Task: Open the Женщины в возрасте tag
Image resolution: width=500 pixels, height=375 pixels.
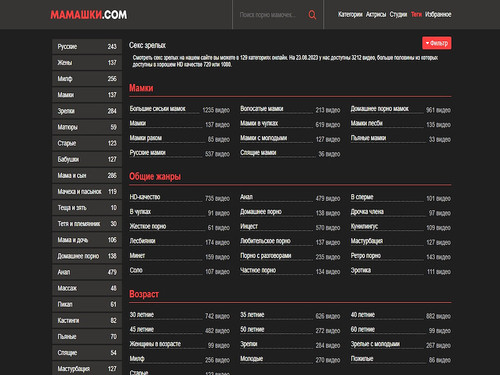Action: click(155, 344)
